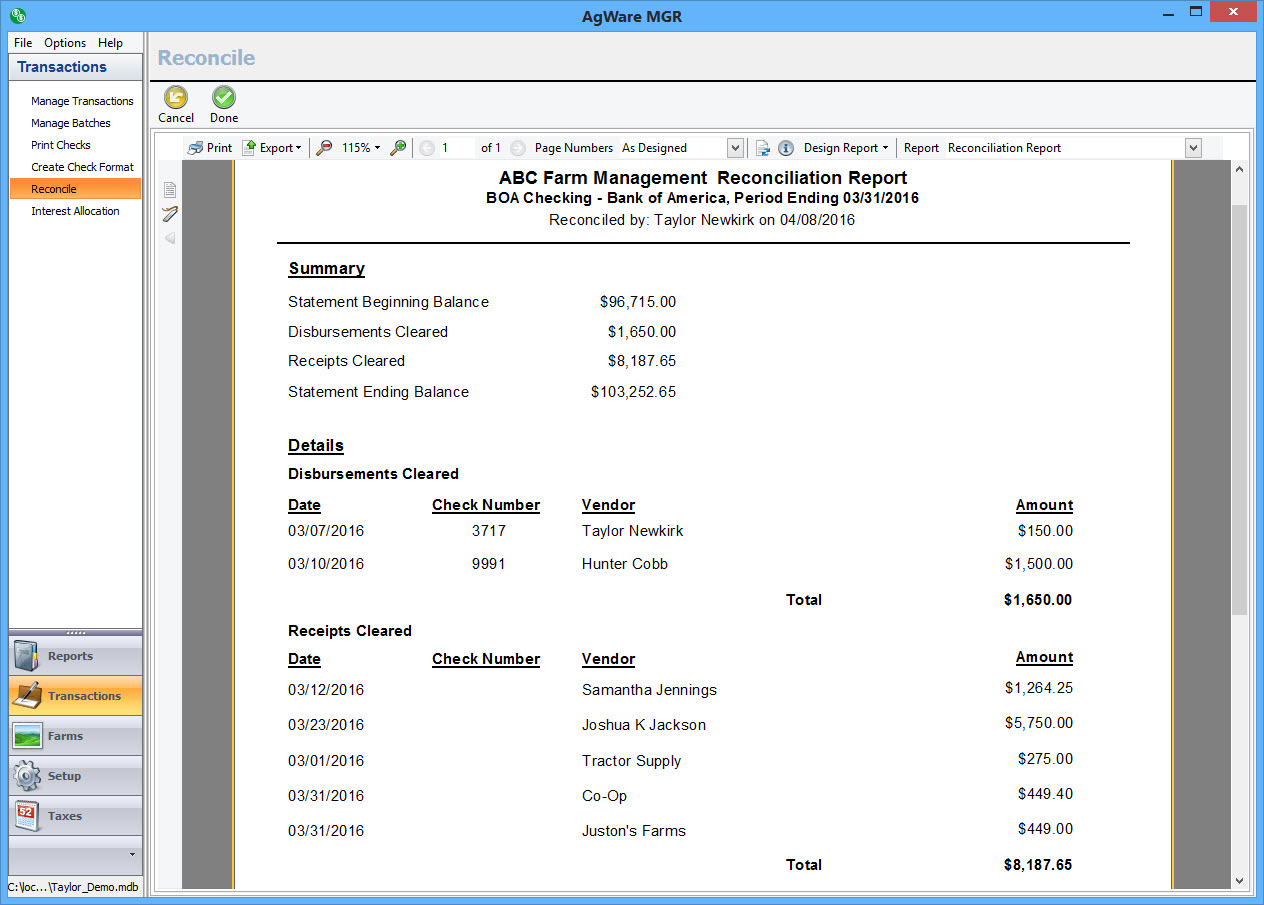
Task: Click the blue information icon in the toolbar
Action: coord(786,148)
